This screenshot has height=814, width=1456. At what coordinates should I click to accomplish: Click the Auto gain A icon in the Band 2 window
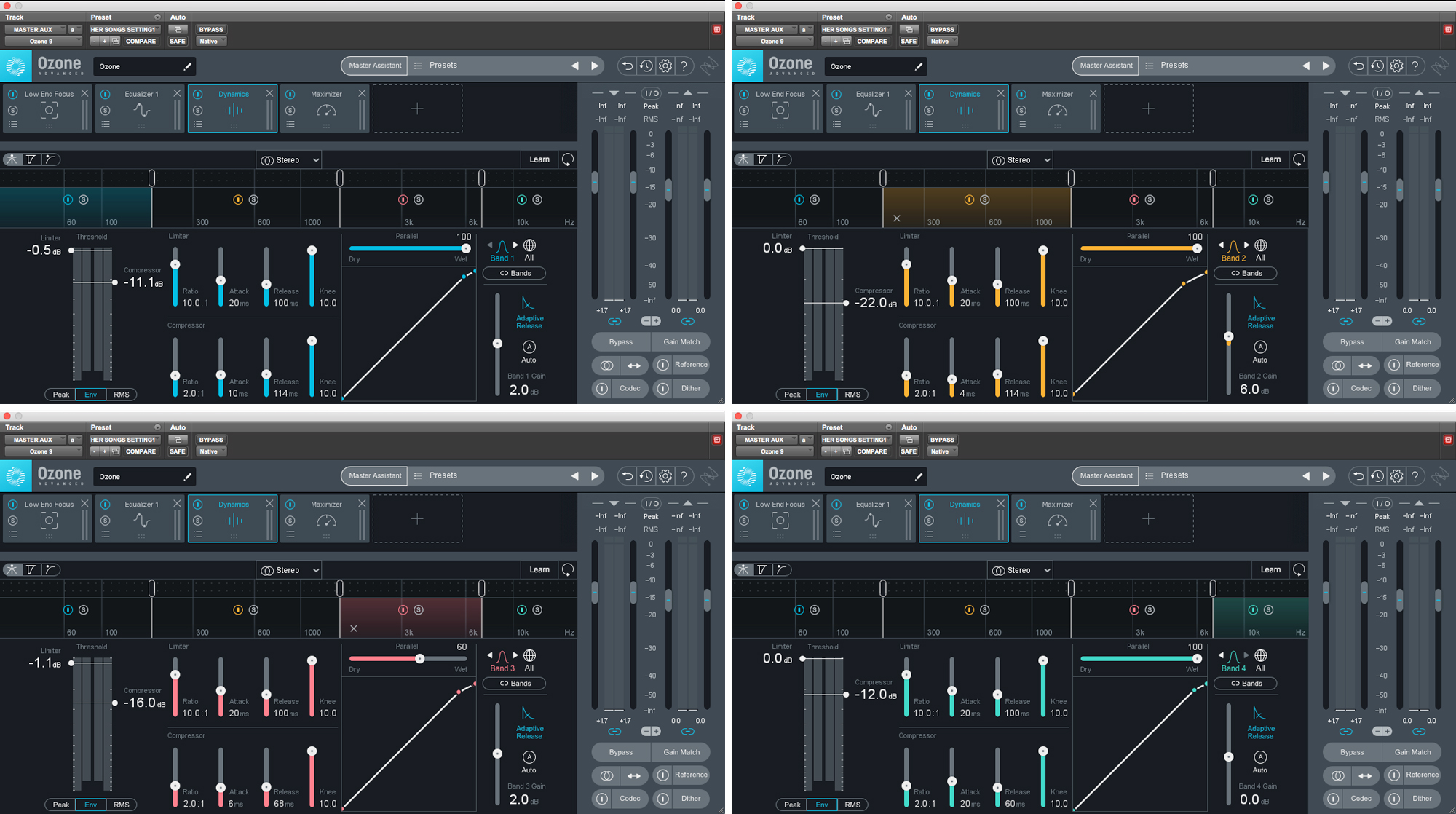coord(1260,347)
